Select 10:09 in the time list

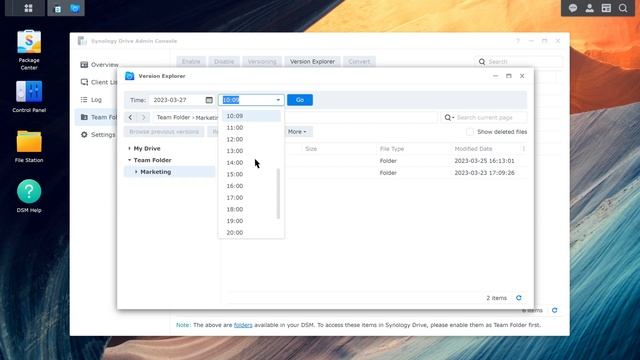(x=251, y=116)
